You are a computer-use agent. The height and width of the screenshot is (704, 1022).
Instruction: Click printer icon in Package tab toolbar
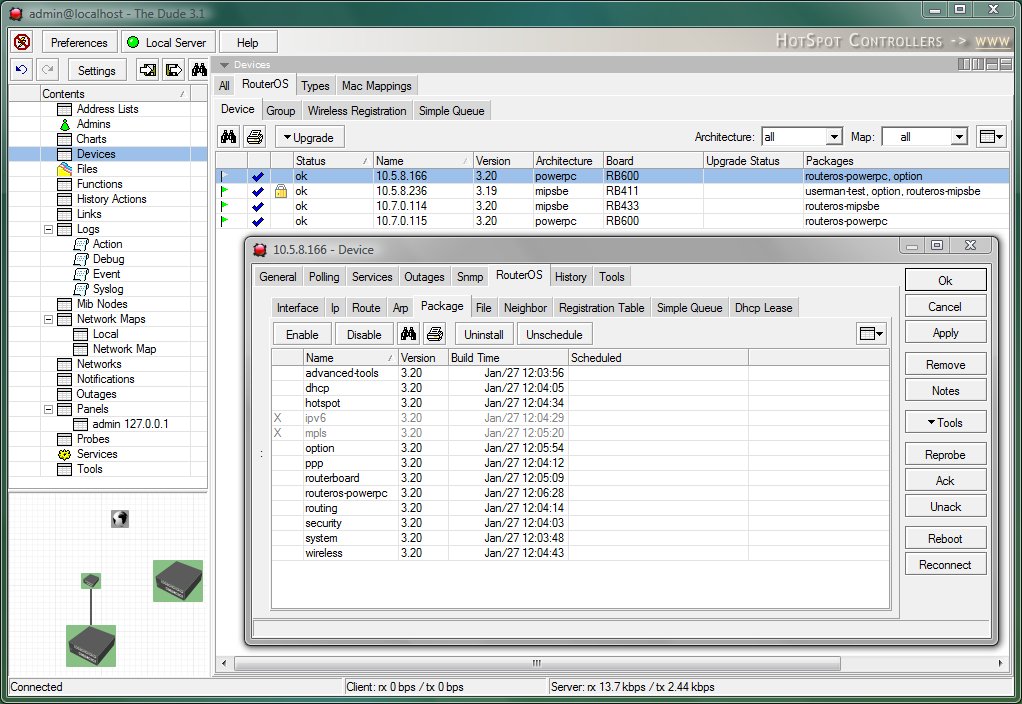coord(435,334)
